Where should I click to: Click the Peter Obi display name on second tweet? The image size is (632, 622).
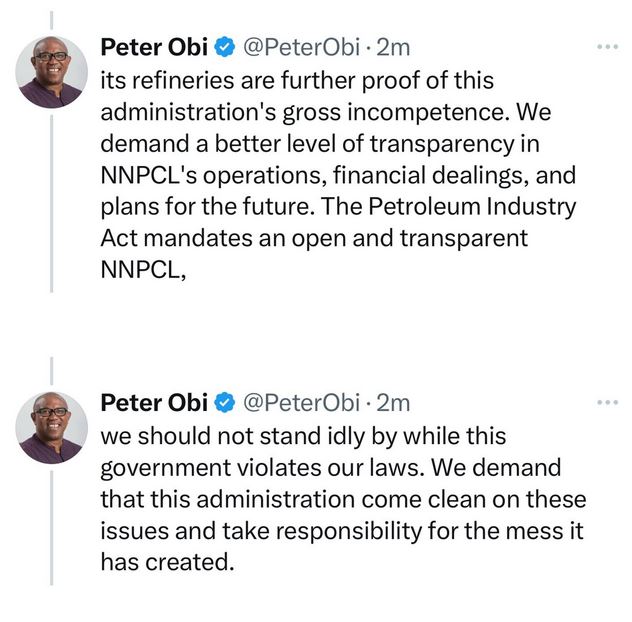click(x=155, y=402)
